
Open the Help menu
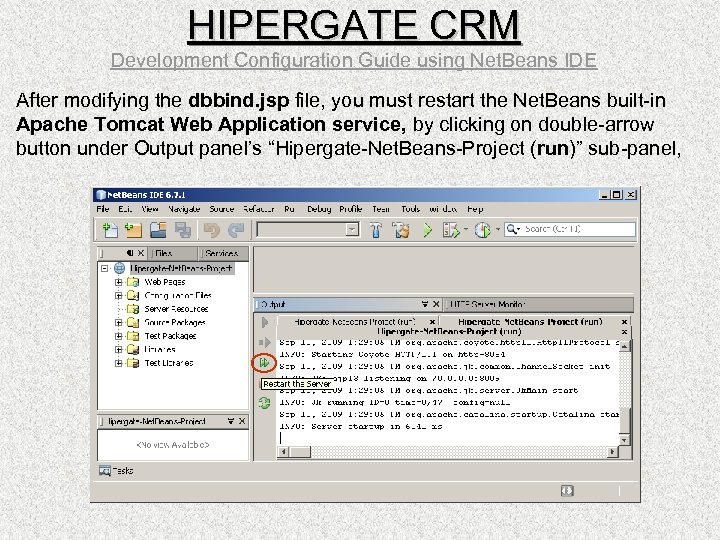pyautogui.click(x=475, y=209)
